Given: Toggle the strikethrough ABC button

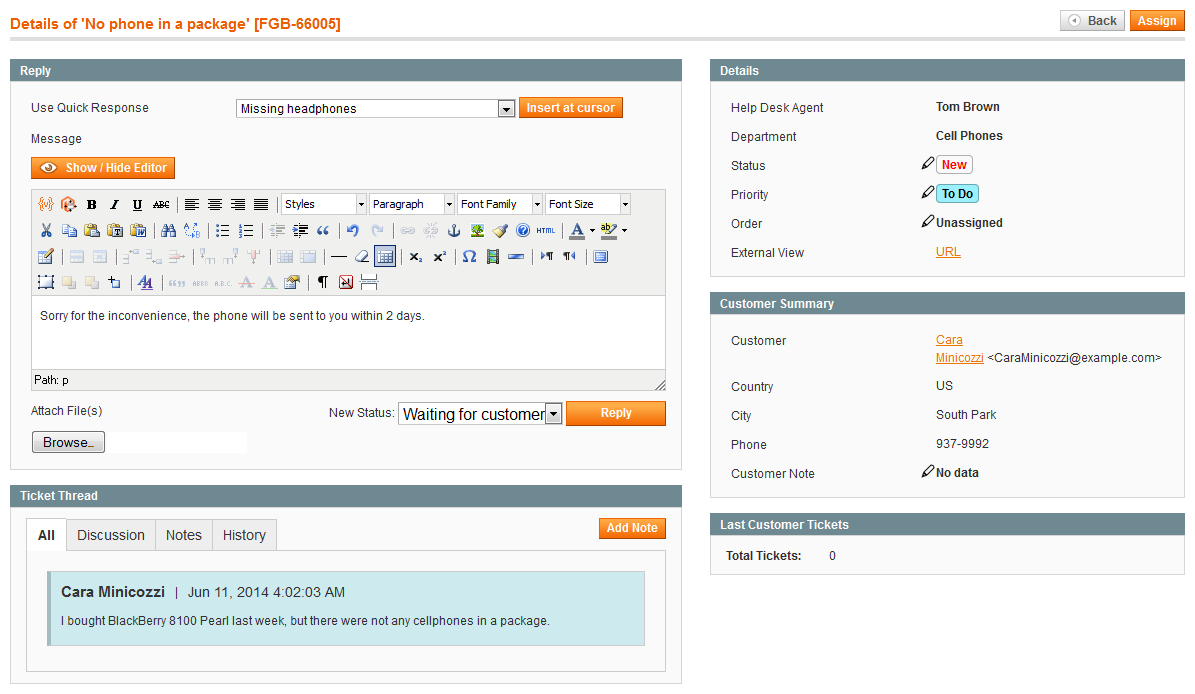Looking at the screenshot, I should point(161,204).
